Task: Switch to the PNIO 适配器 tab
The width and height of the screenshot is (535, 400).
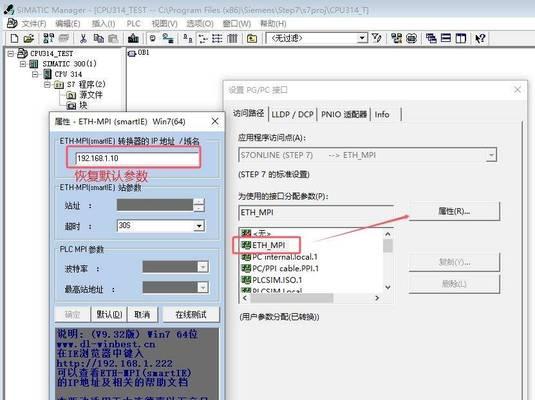Action: point(344,114)
